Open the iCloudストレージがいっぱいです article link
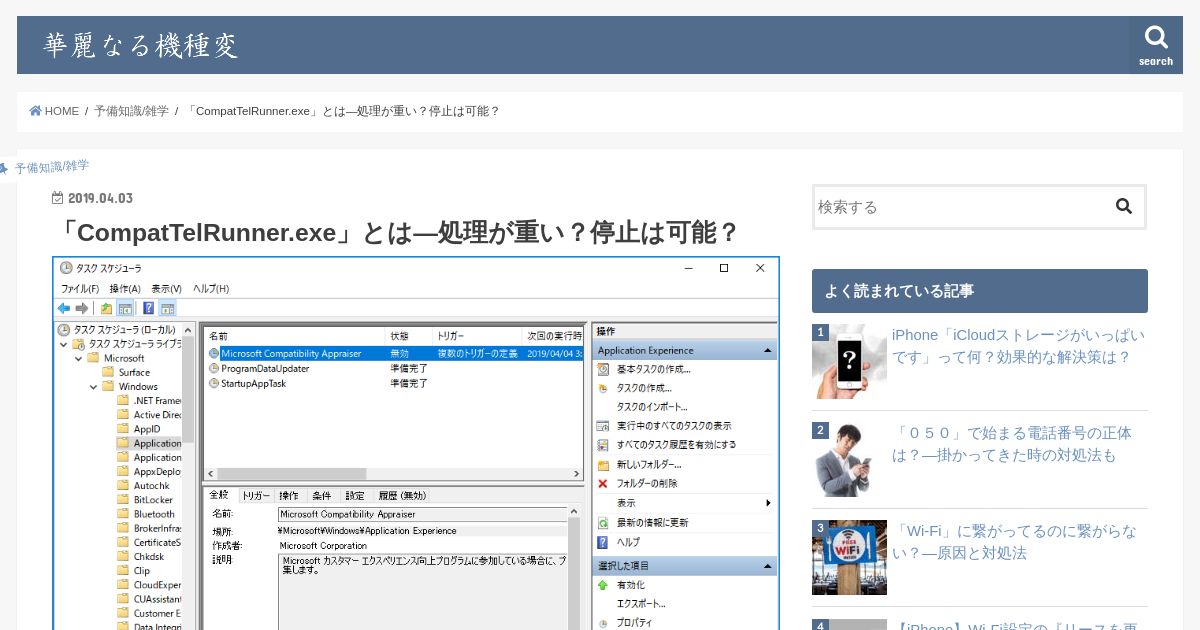 pos(1018,346)
